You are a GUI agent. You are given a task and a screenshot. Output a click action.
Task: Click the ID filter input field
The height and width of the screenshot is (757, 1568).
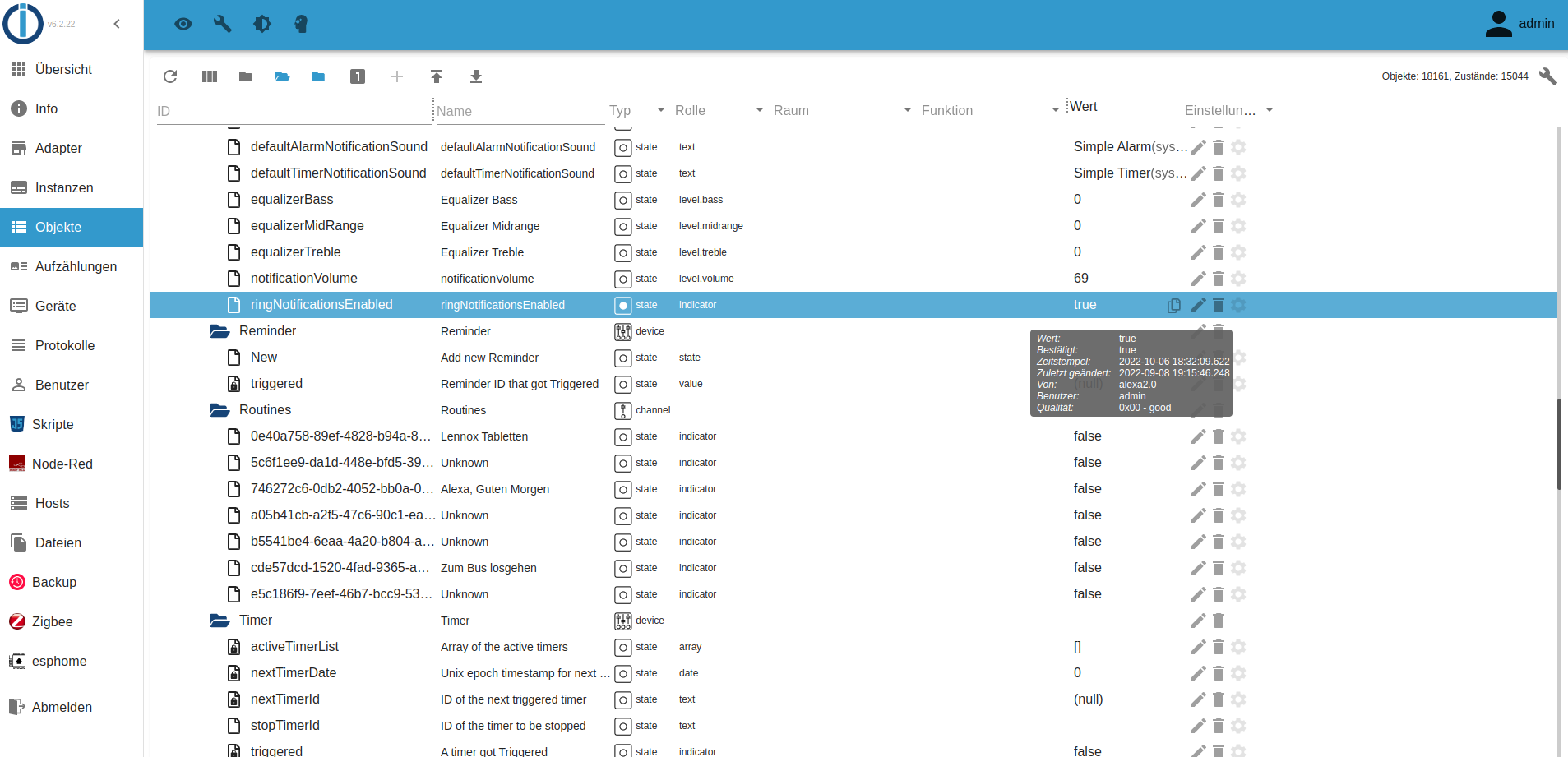click(294, 111)
